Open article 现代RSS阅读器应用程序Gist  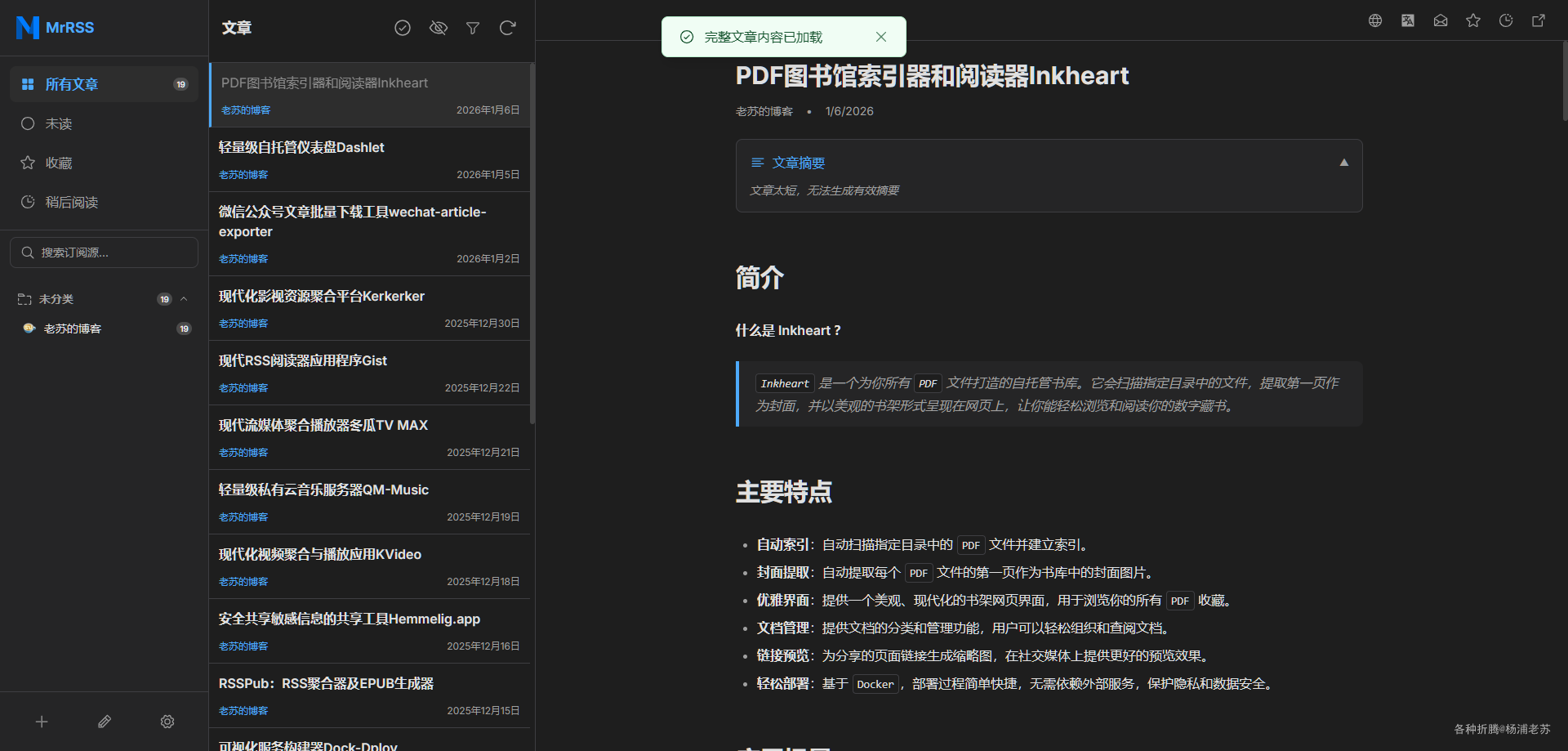(x=369, y=373)
